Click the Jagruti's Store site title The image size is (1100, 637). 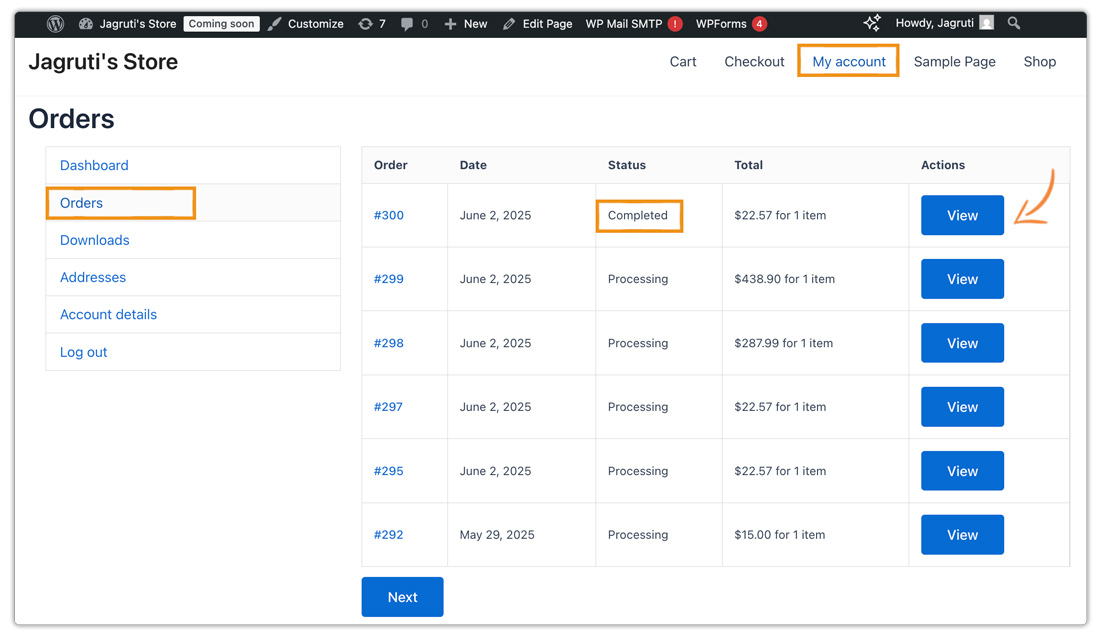103,62
